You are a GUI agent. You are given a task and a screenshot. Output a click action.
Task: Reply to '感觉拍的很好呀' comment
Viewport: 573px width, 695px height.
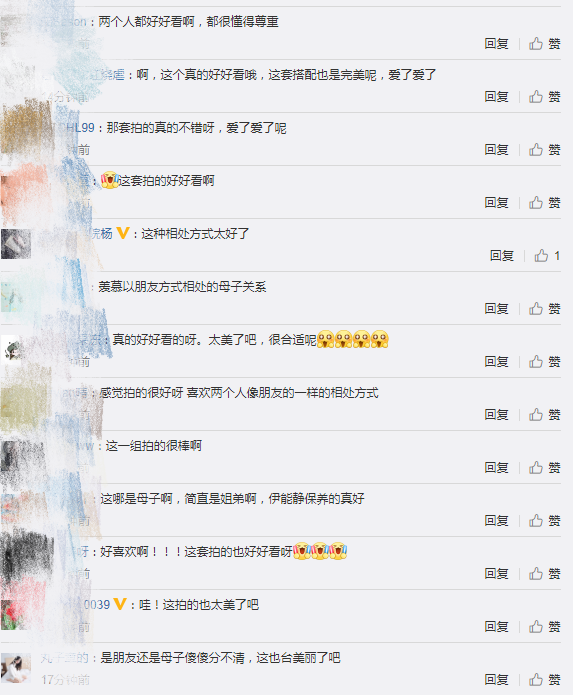tap(496, 414)
